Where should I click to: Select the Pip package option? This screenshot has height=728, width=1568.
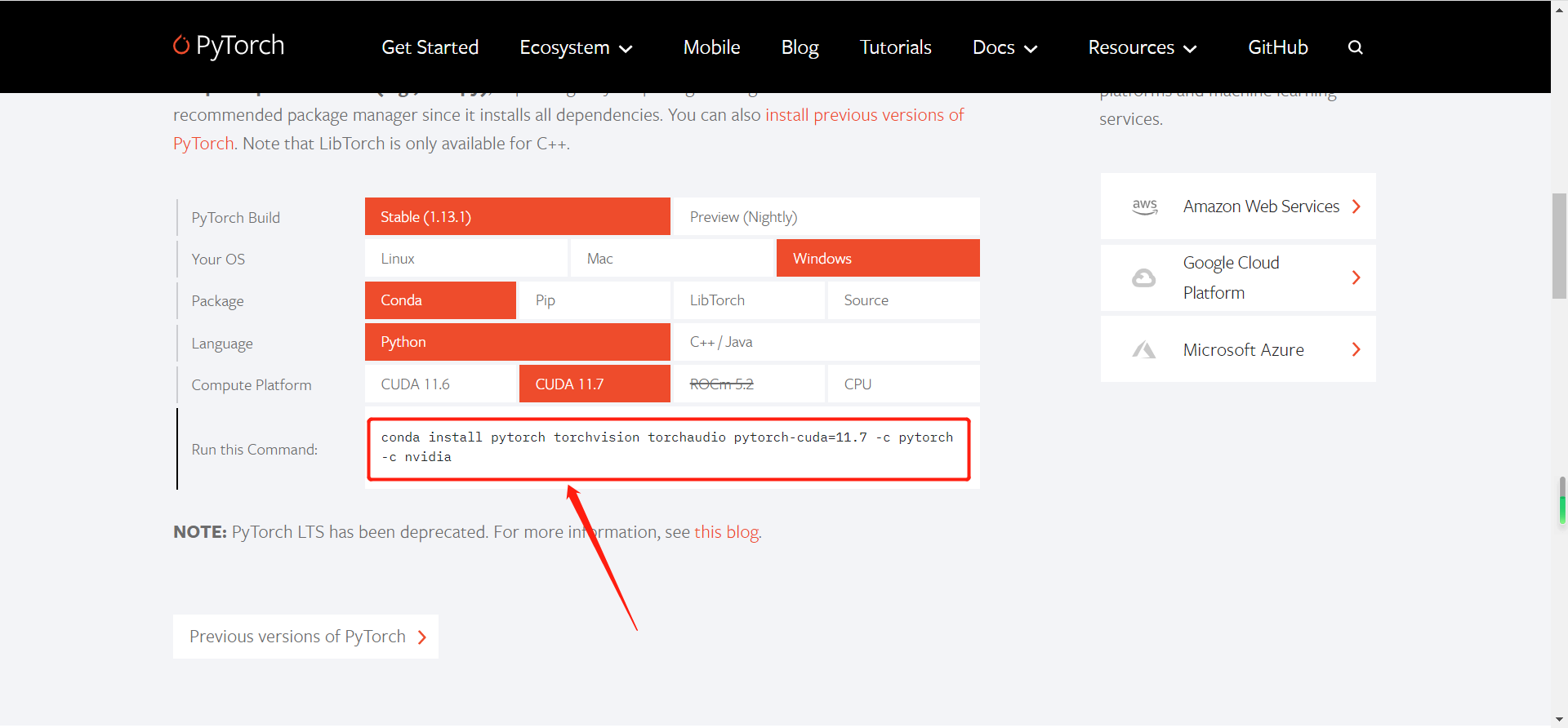pyautogui.click(x=595, y=300)
